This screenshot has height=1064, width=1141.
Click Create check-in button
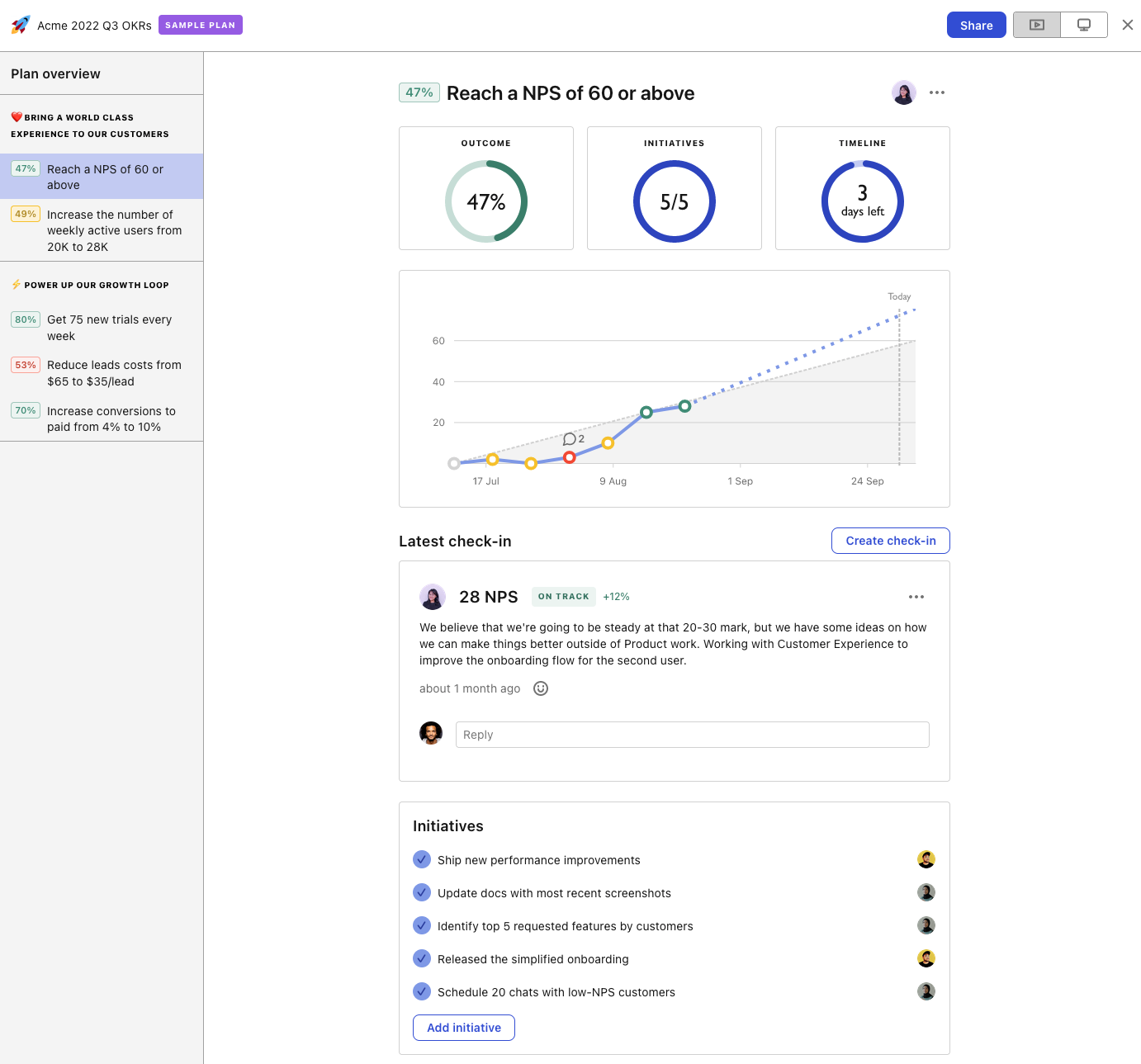[891, 541]
